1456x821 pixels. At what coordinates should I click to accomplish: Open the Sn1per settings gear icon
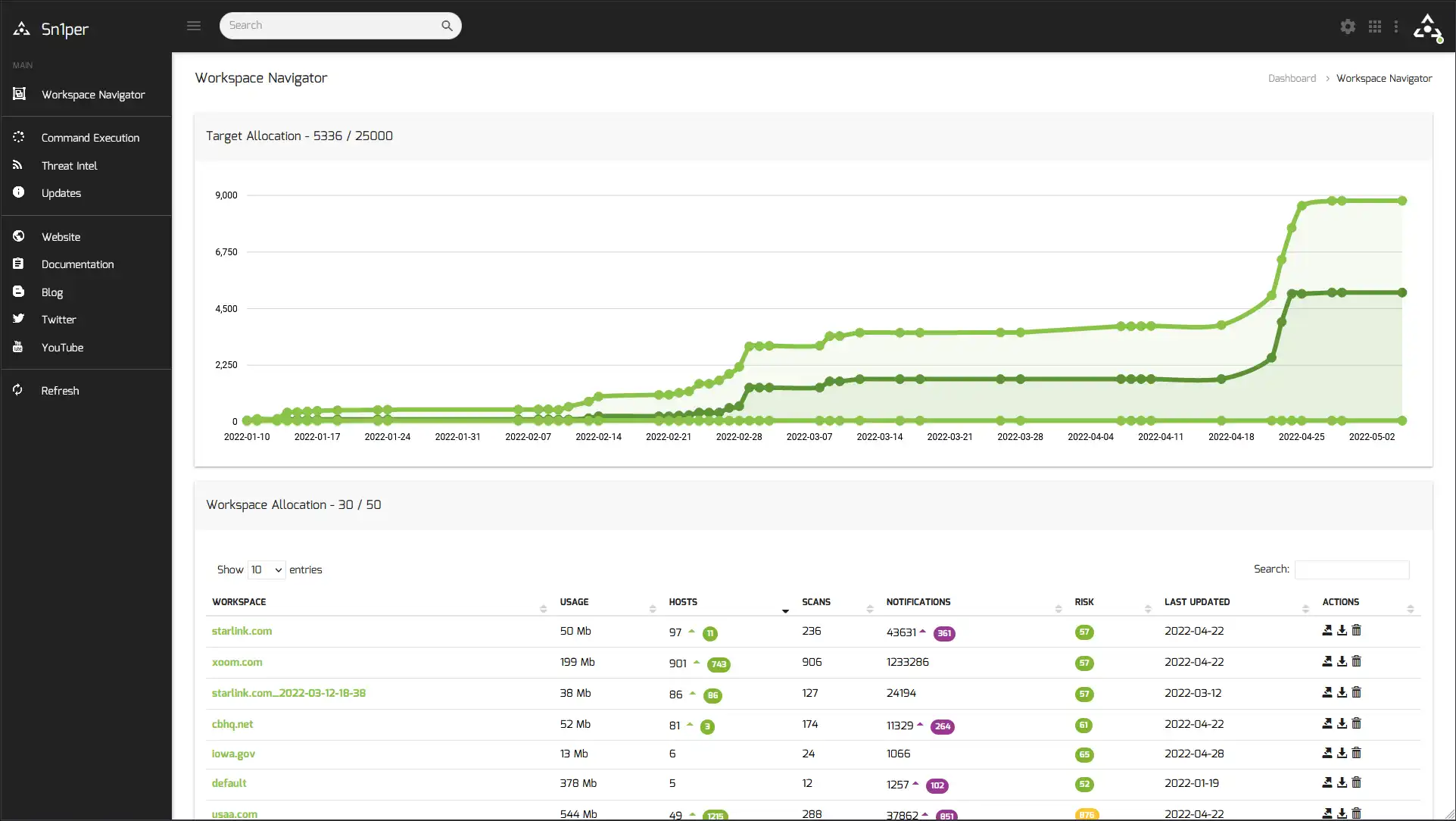(1346, 26)
